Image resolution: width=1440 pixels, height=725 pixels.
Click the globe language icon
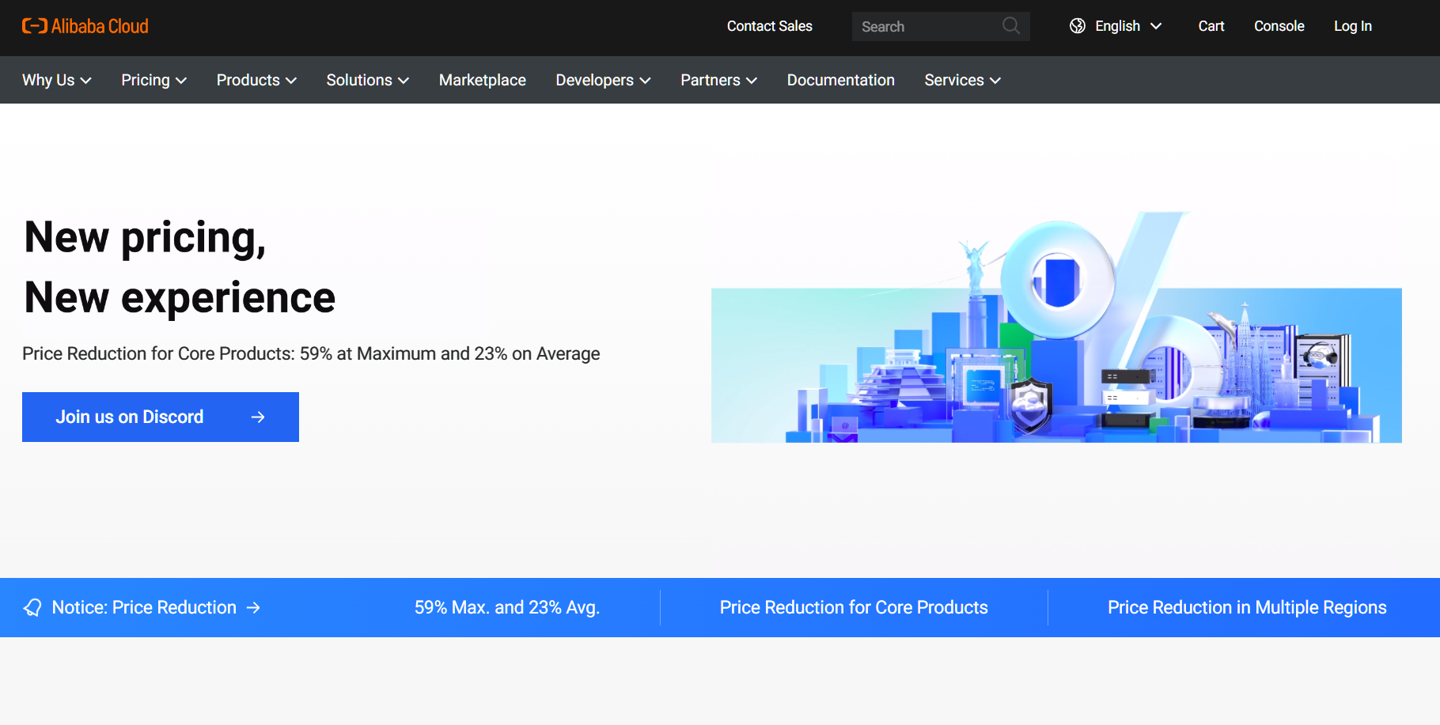tap(1077, 26)
